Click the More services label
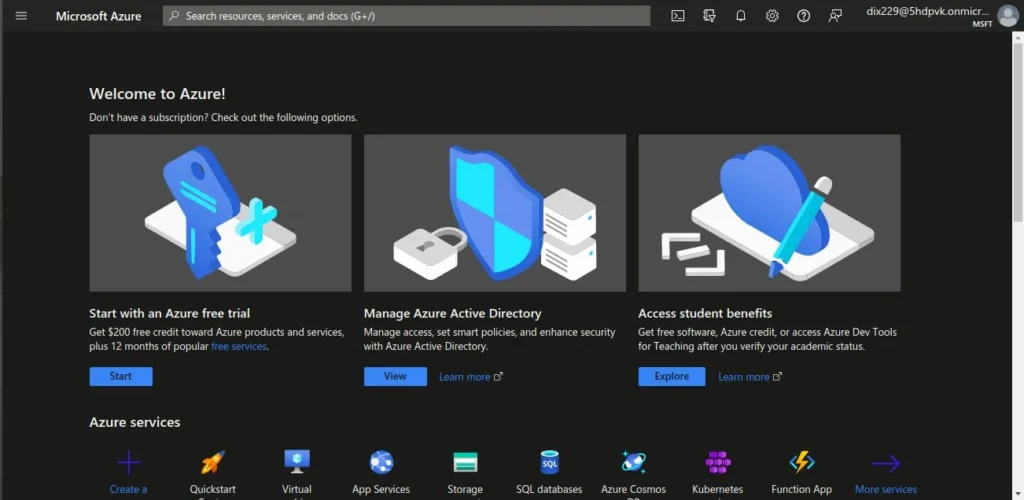 coord(886,489)
